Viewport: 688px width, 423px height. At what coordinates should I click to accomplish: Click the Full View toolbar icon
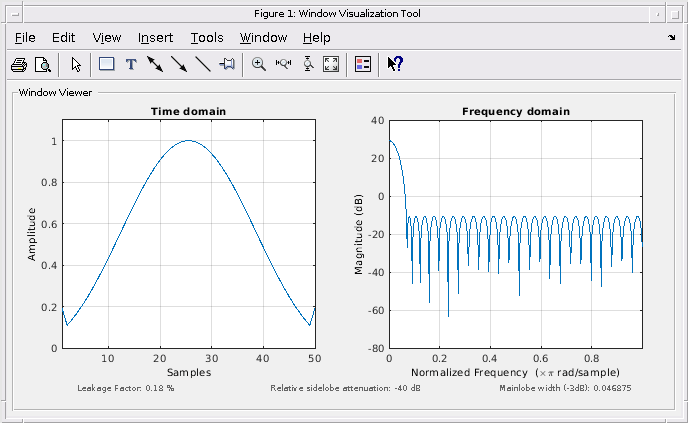[x=331, y=65]
